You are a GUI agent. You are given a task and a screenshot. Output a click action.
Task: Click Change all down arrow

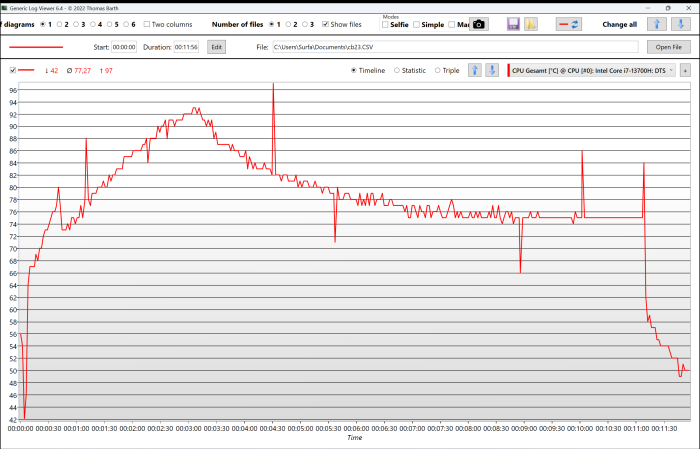point(681,25)
